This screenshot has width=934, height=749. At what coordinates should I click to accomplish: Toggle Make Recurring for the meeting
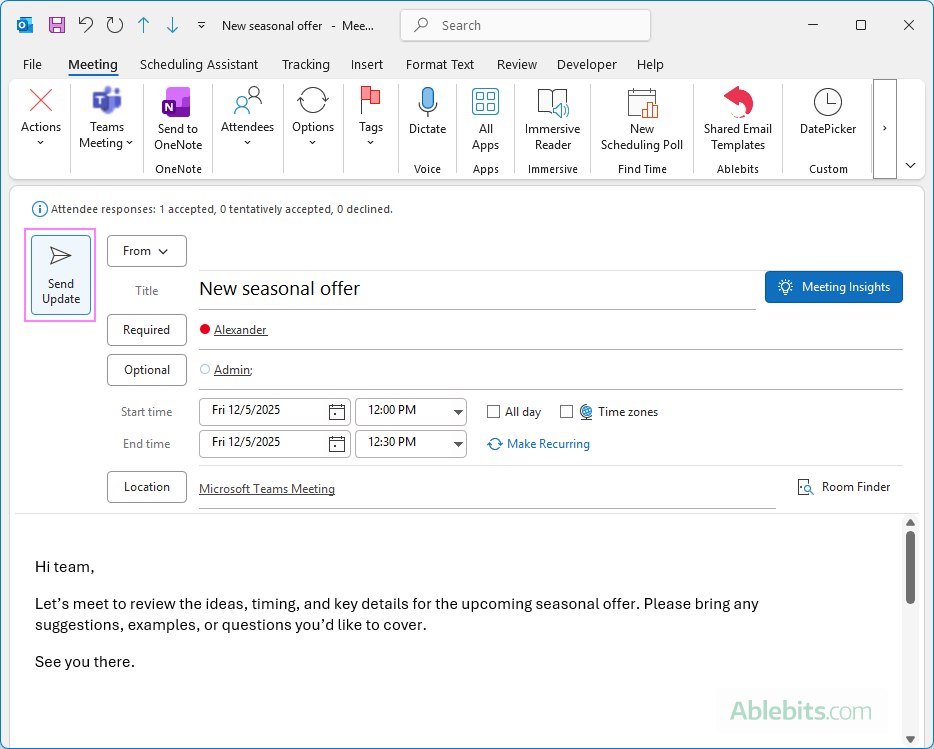point(538,443)
